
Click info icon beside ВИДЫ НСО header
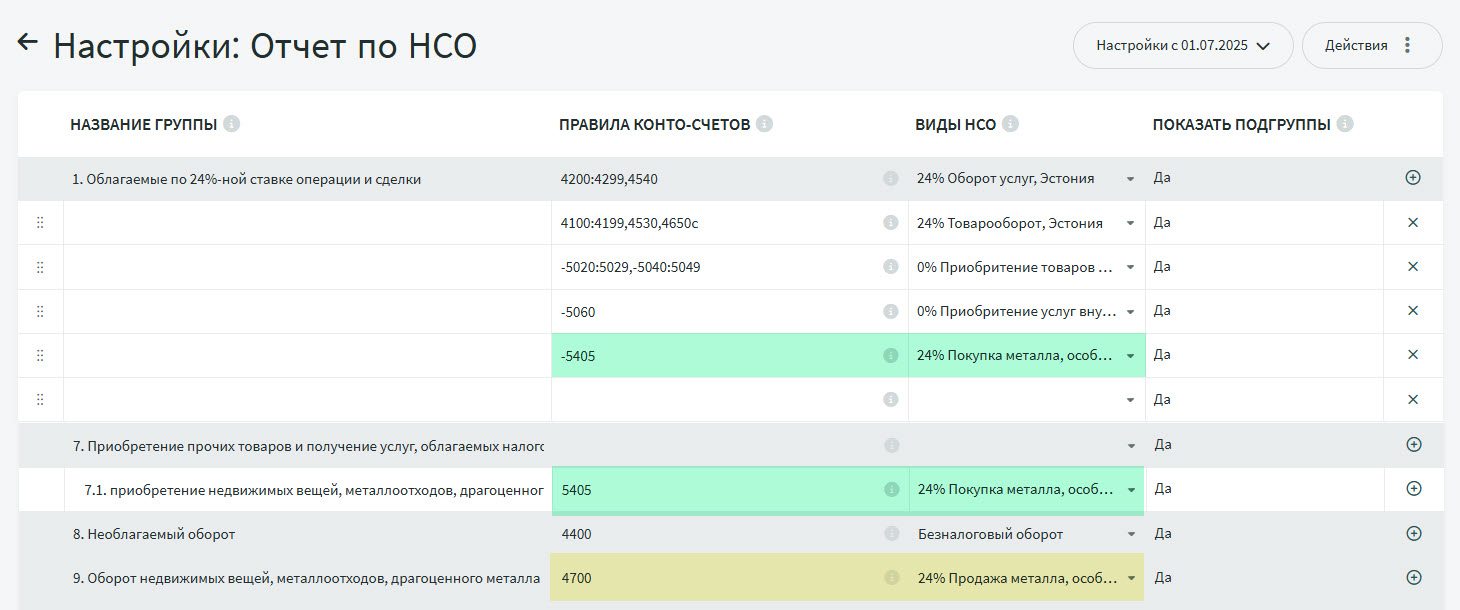[1011, 124]
